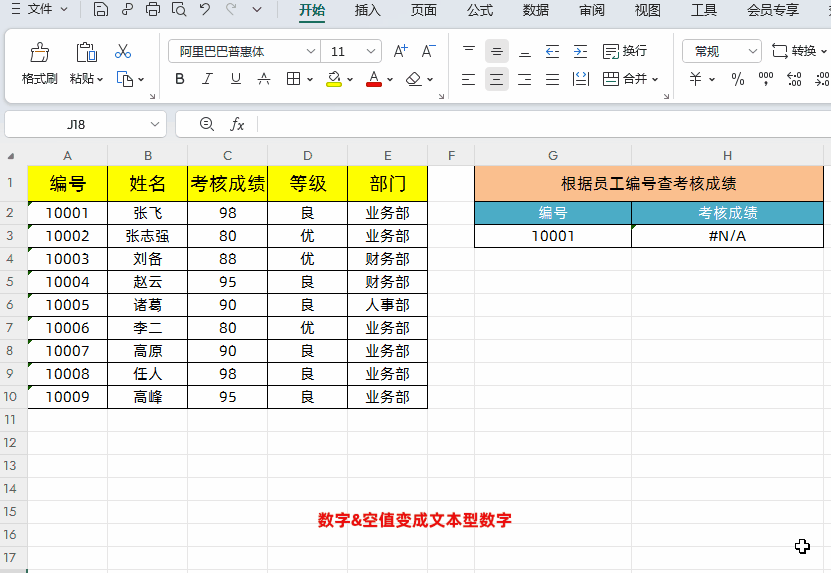Open the font size dropdown

point(370,51)
